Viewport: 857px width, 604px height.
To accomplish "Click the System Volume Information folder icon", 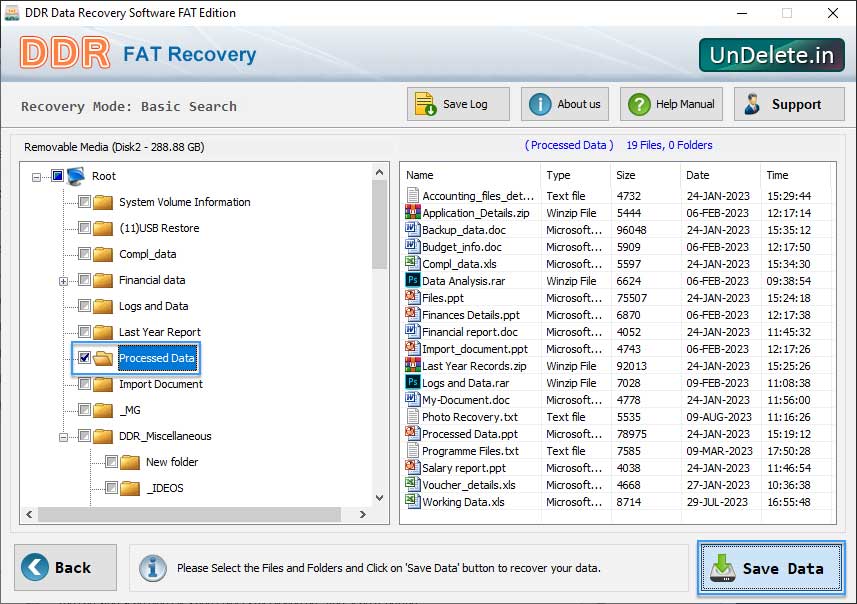I will [103, 202].
